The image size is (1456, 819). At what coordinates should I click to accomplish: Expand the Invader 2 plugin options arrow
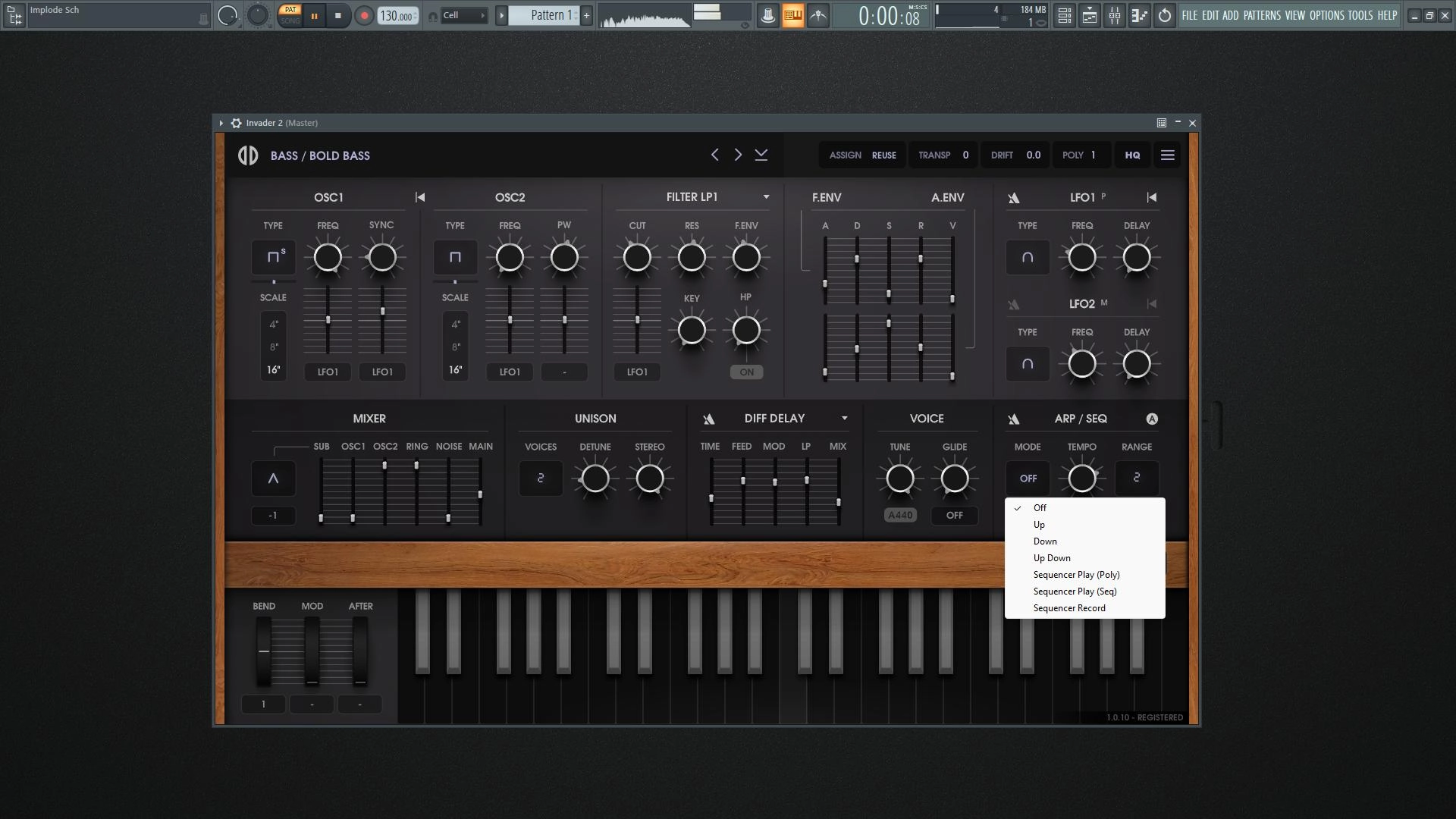pos(221,123)
